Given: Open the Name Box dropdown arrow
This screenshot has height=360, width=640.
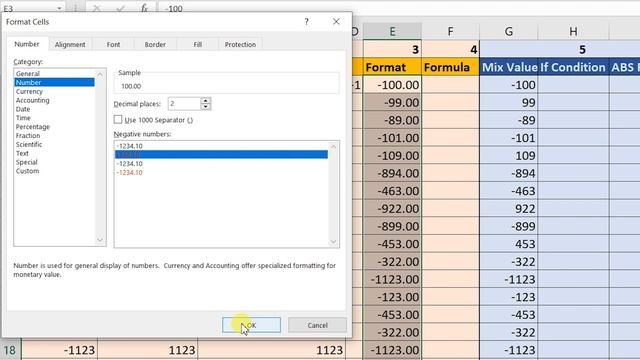Looking at the screenshot, I should [59, 9].
